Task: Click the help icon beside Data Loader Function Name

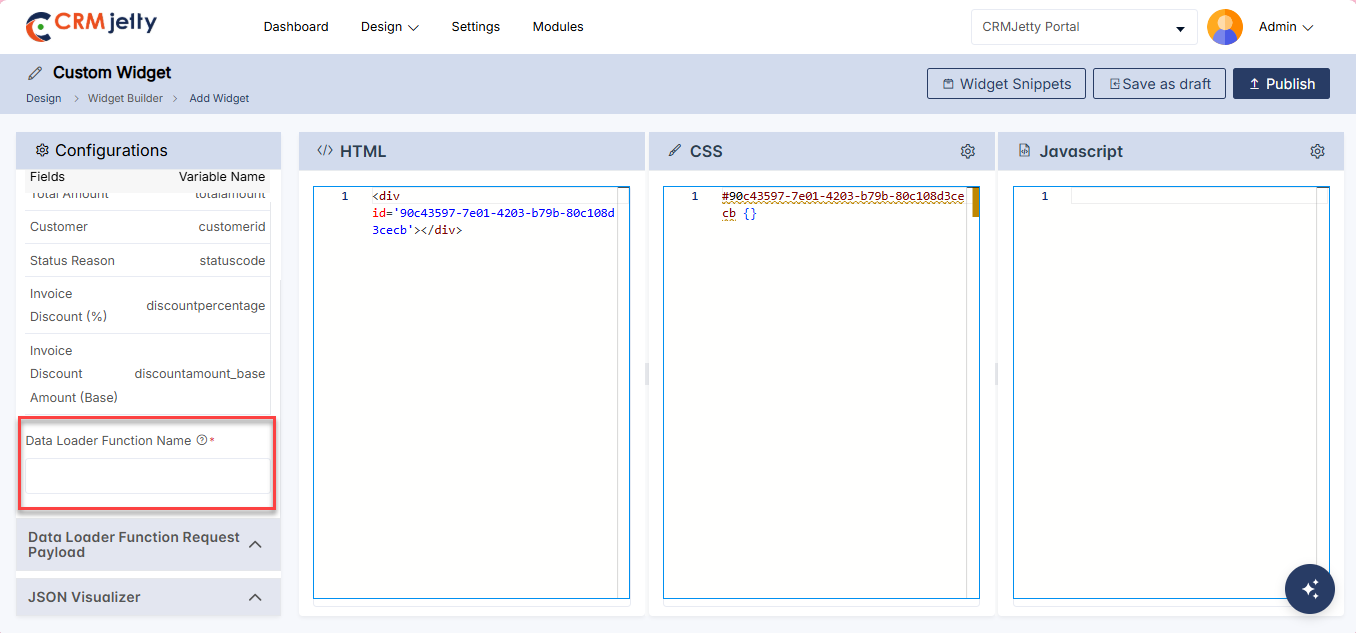Action: click(x=201, y=440)
